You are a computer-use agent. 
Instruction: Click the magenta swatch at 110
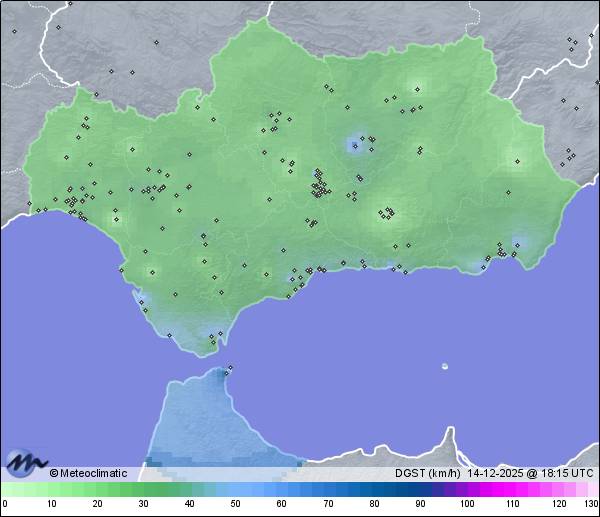513,489
